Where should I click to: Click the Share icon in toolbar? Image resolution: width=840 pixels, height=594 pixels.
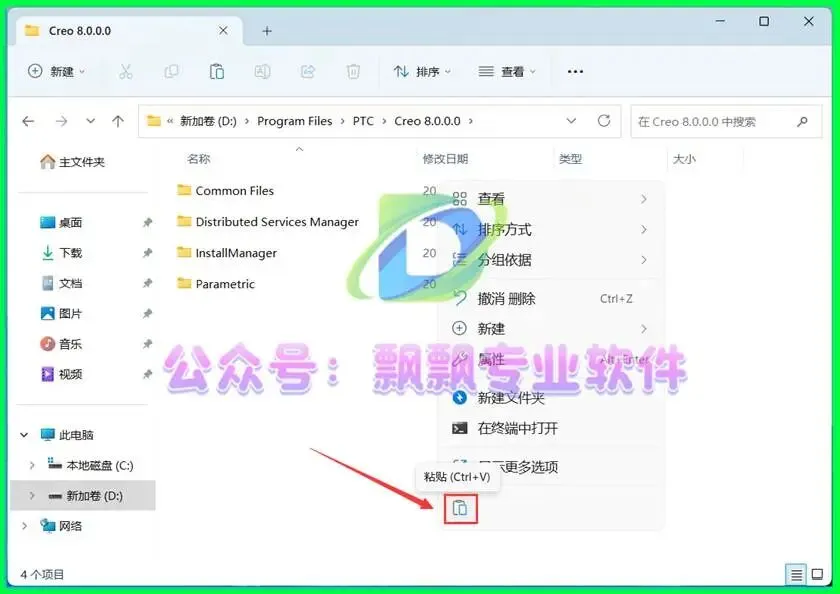pyautogui.click(x=308, y=71)
